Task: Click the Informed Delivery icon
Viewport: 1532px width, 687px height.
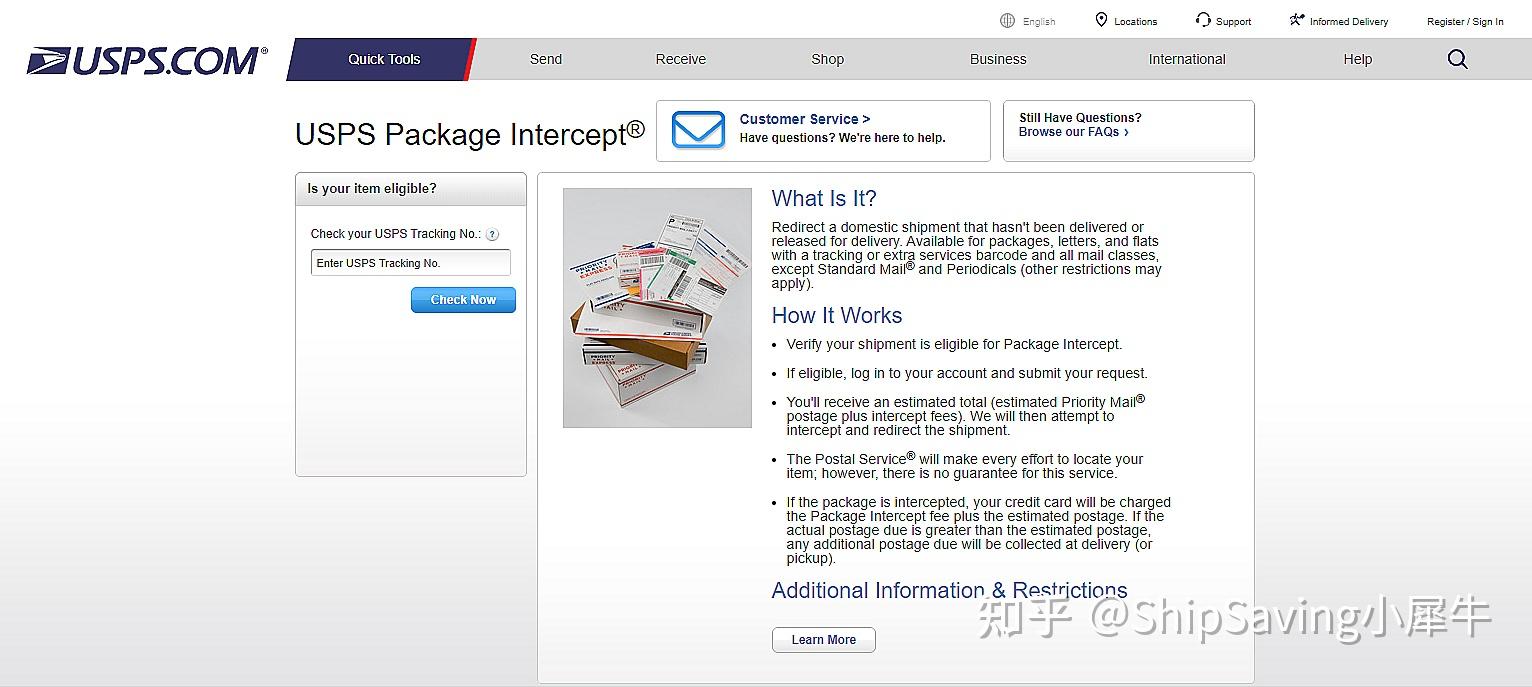Action: [x=1297, y=20]
